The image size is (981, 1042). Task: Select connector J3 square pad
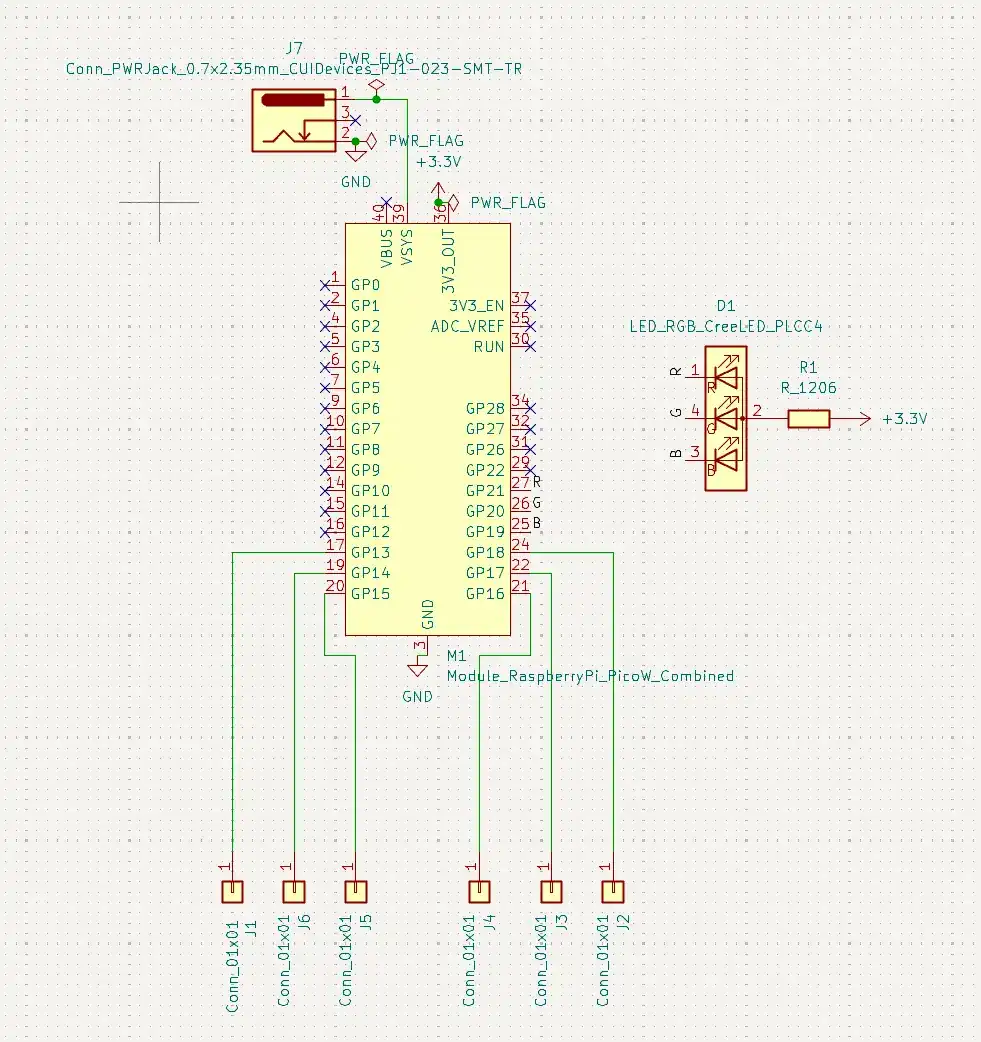point(552,892)
